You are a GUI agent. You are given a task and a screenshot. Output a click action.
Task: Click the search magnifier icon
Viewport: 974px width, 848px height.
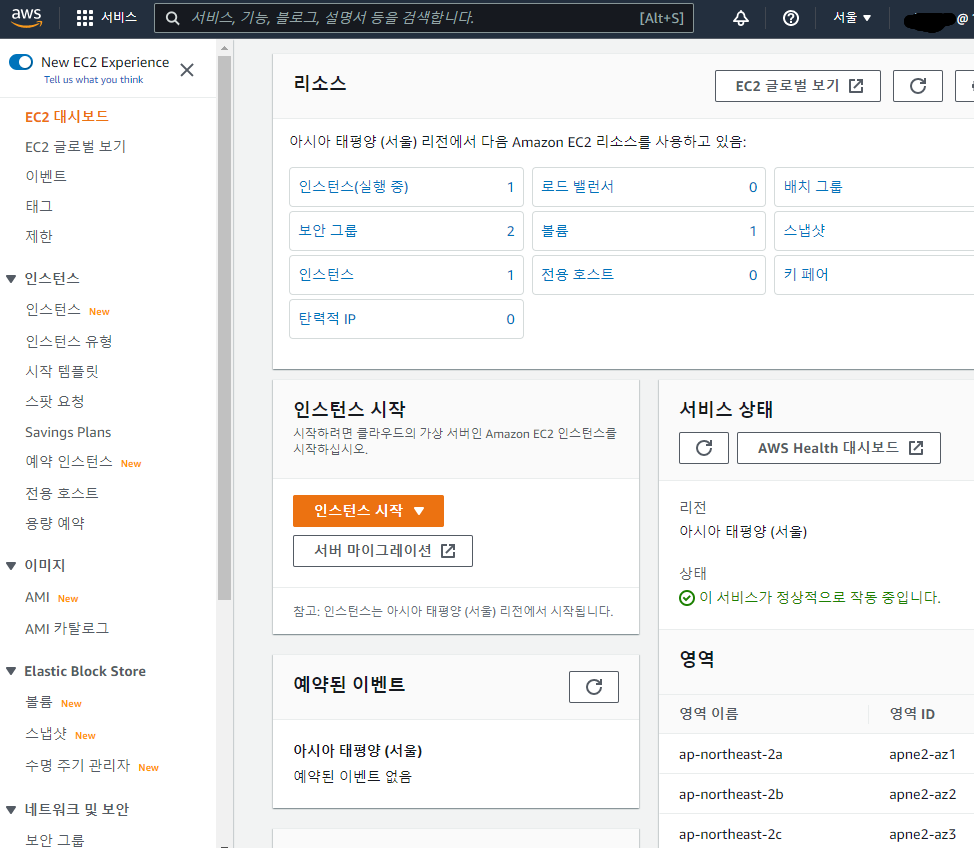point(173,18)
